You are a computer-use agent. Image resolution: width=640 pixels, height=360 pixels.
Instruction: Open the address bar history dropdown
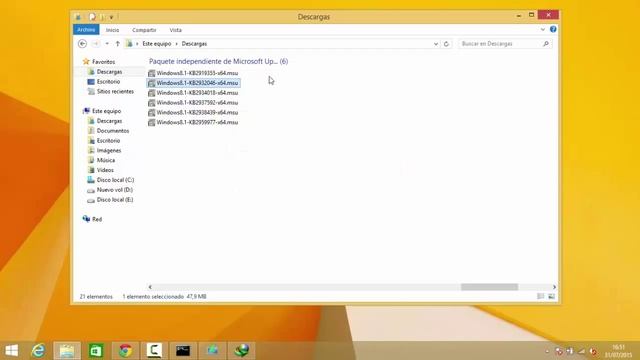coord(436,44)
